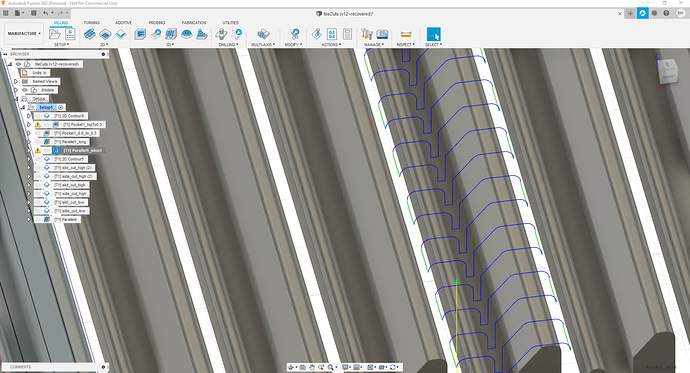Image resolution: width=690 pixels, height=373 pixels.
Task: Expand the Named Views tree node
Action: click(x=16, y=81)
